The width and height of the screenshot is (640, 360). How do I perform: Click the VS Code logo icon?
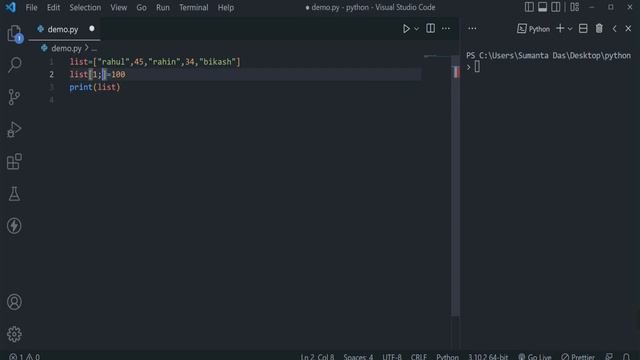pos(11,7)
